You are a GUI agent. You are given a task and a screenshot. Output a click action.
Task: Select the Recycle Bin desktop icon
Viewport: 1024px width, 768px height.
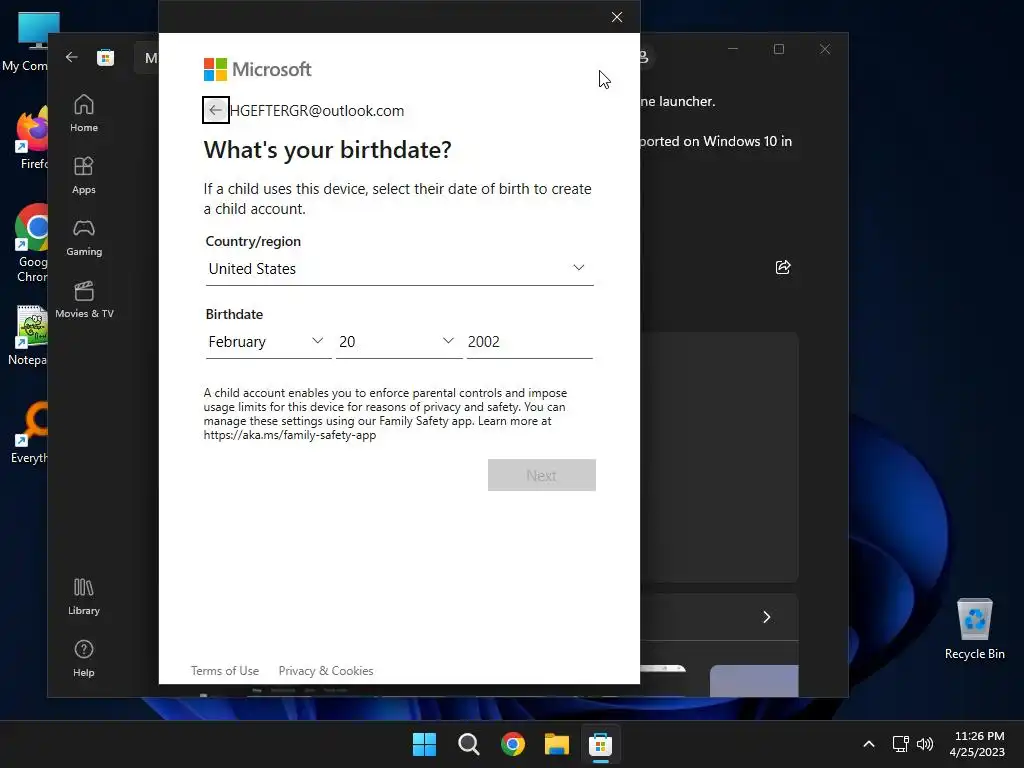coord(974,629)
